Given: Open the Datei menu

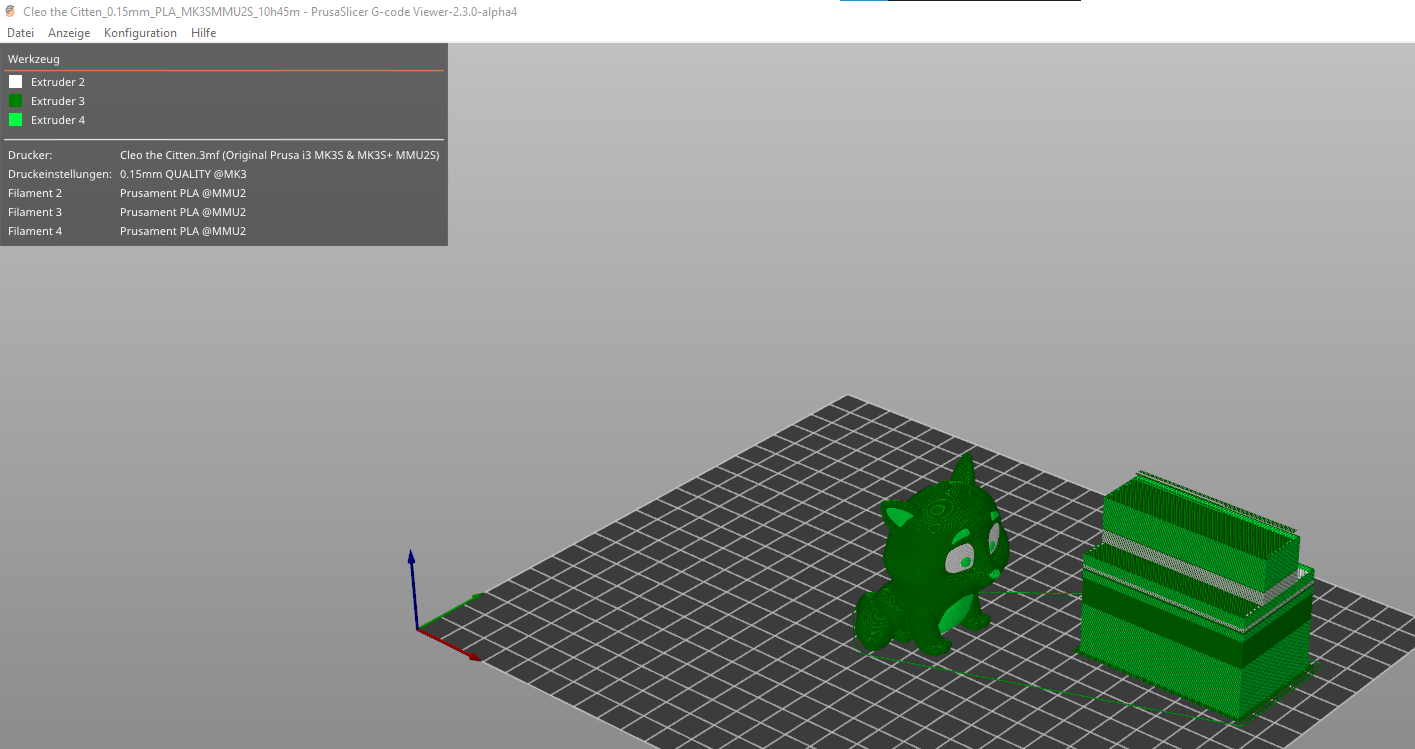Looking at the screenshot, I should (x=20, y=33).
